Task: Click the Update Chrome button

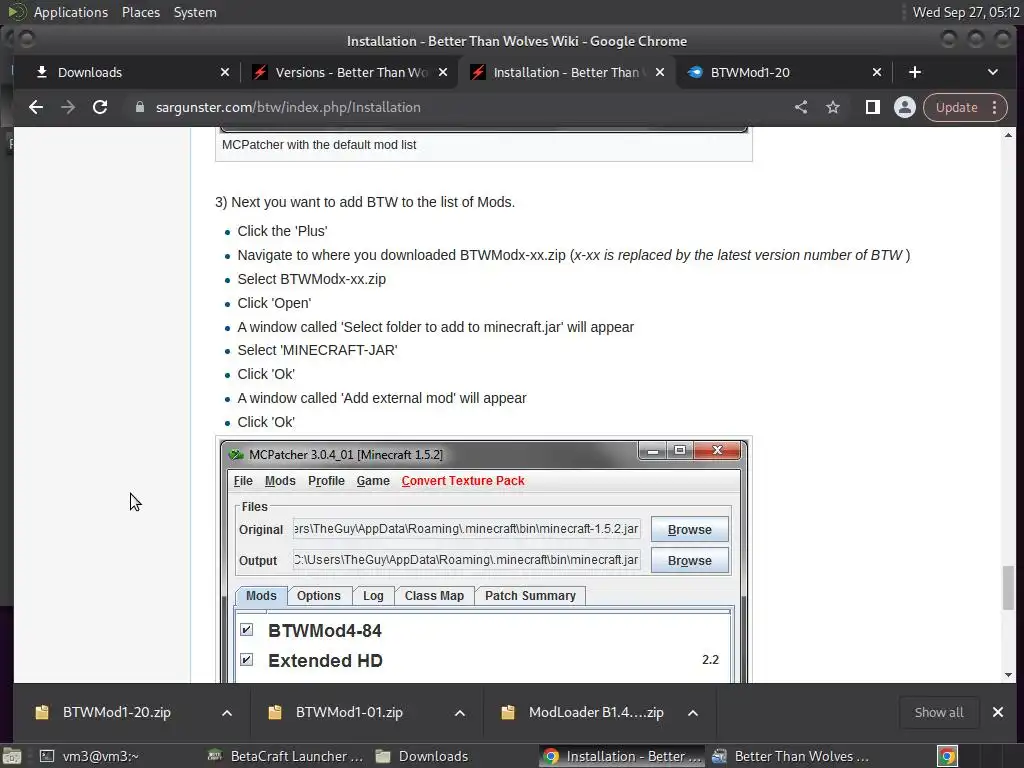Action: [x=956, y=107]
